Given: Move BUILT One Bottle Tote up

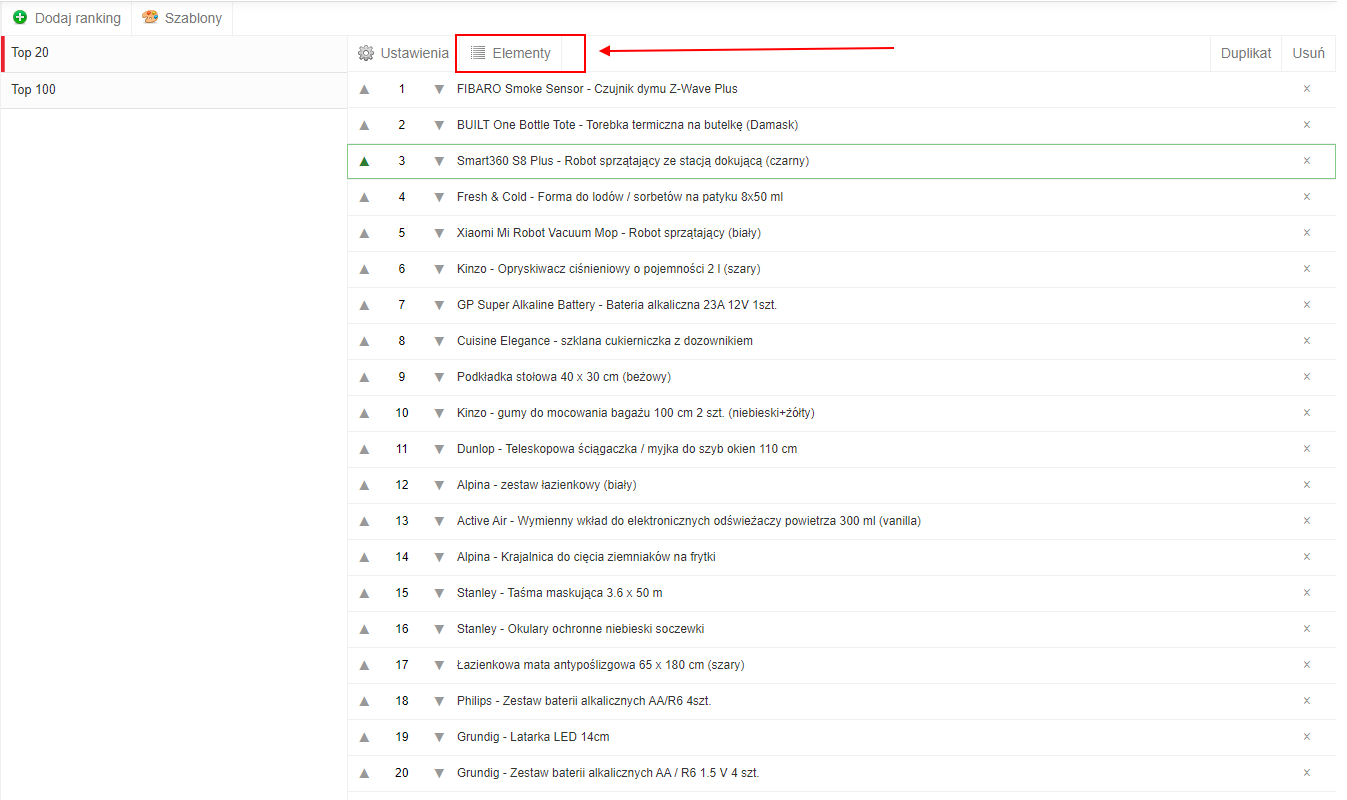Looking at the screenshot, I should [364, 125].
